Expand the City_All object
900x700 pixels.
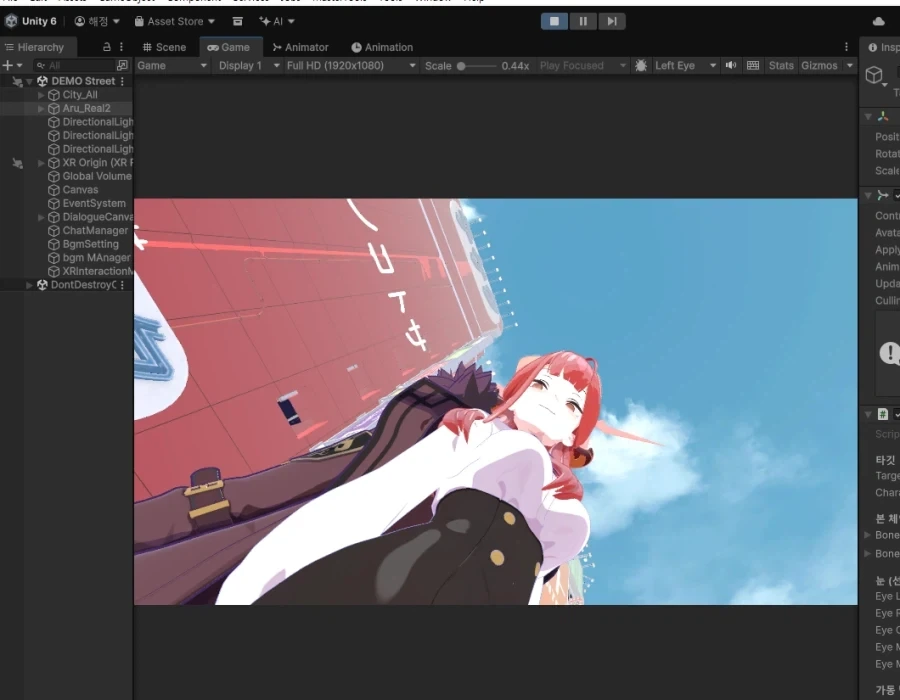41,95
